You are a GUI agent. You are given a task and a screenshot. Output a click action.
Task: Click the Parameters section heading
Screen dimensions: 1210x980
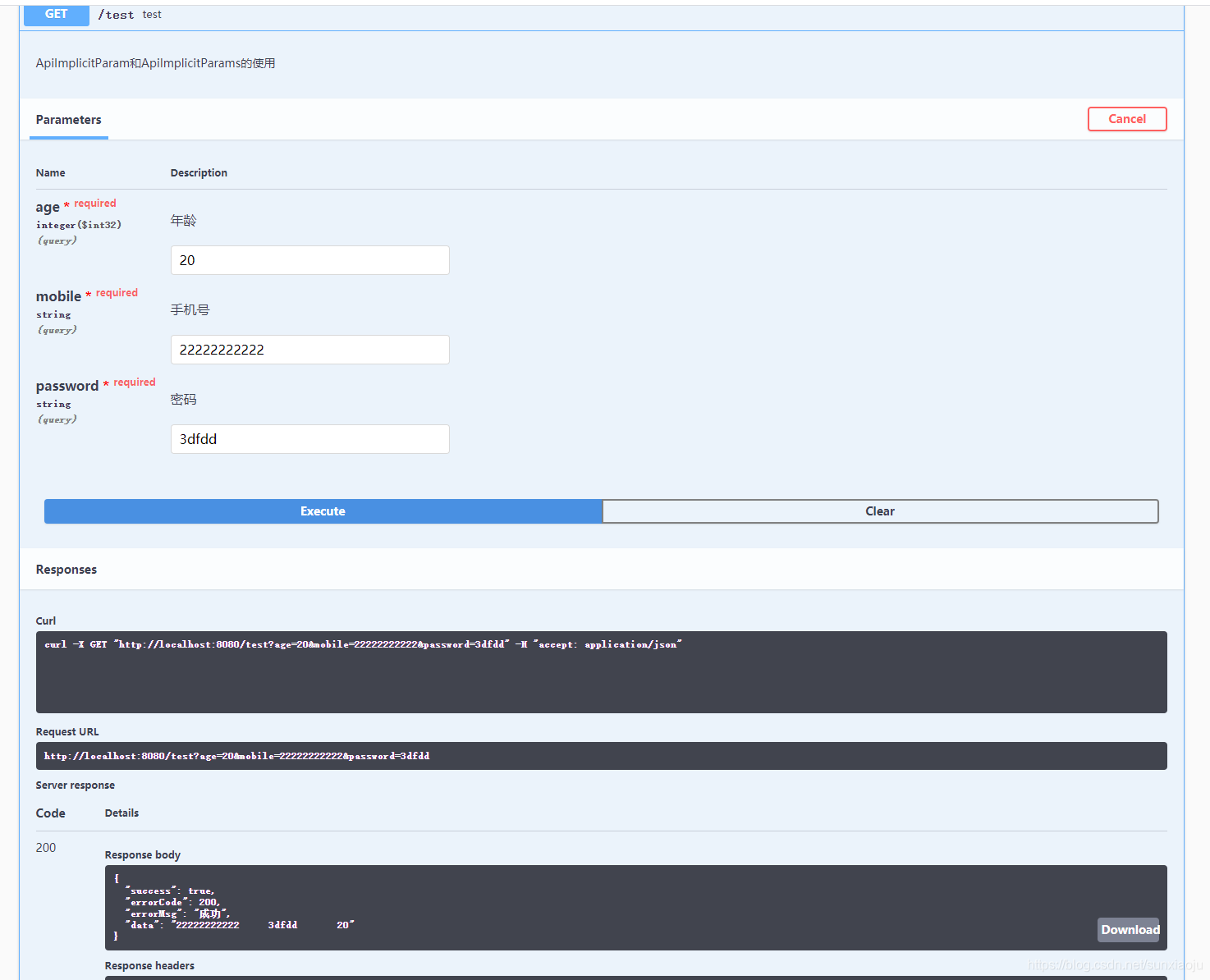pyautogui.click(x=68, y=119)
